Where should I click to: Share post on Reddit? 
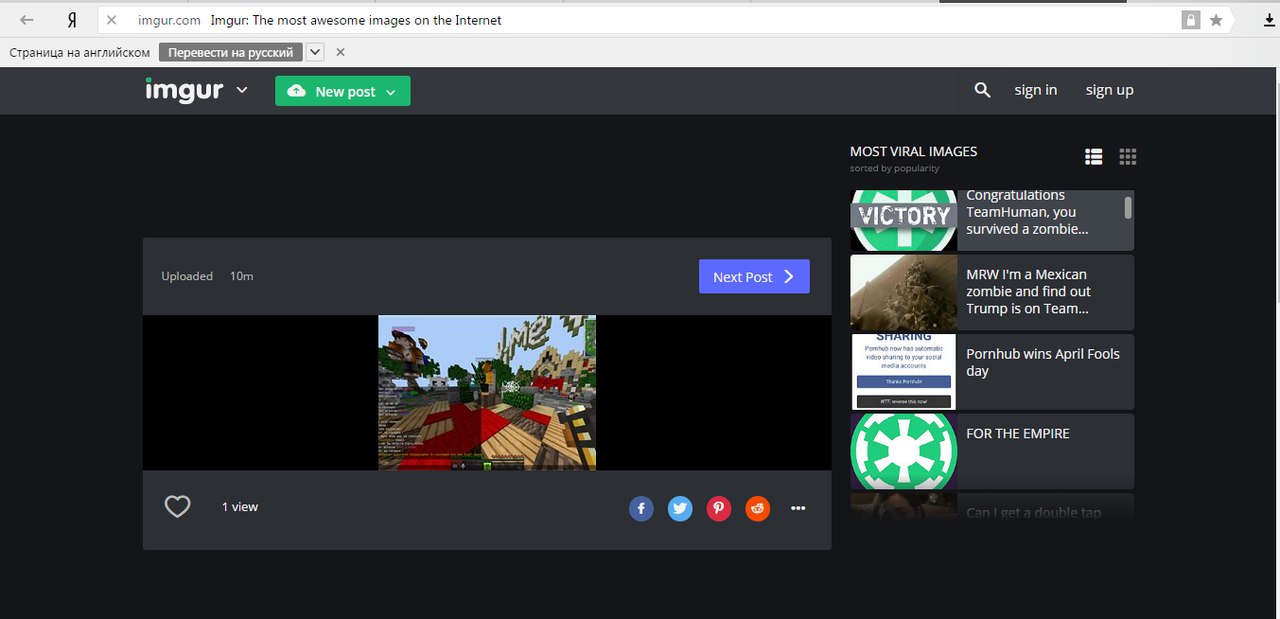click(x=758, y=509)
